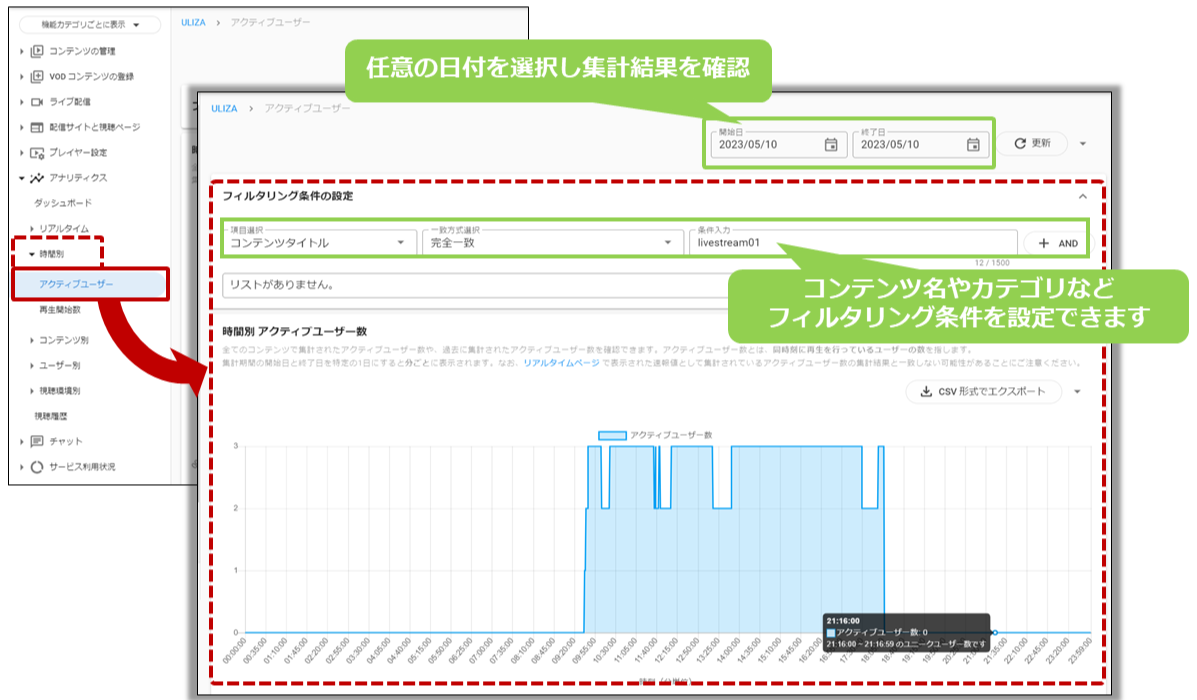Click the 更新 refresh button

point(1032,144)
